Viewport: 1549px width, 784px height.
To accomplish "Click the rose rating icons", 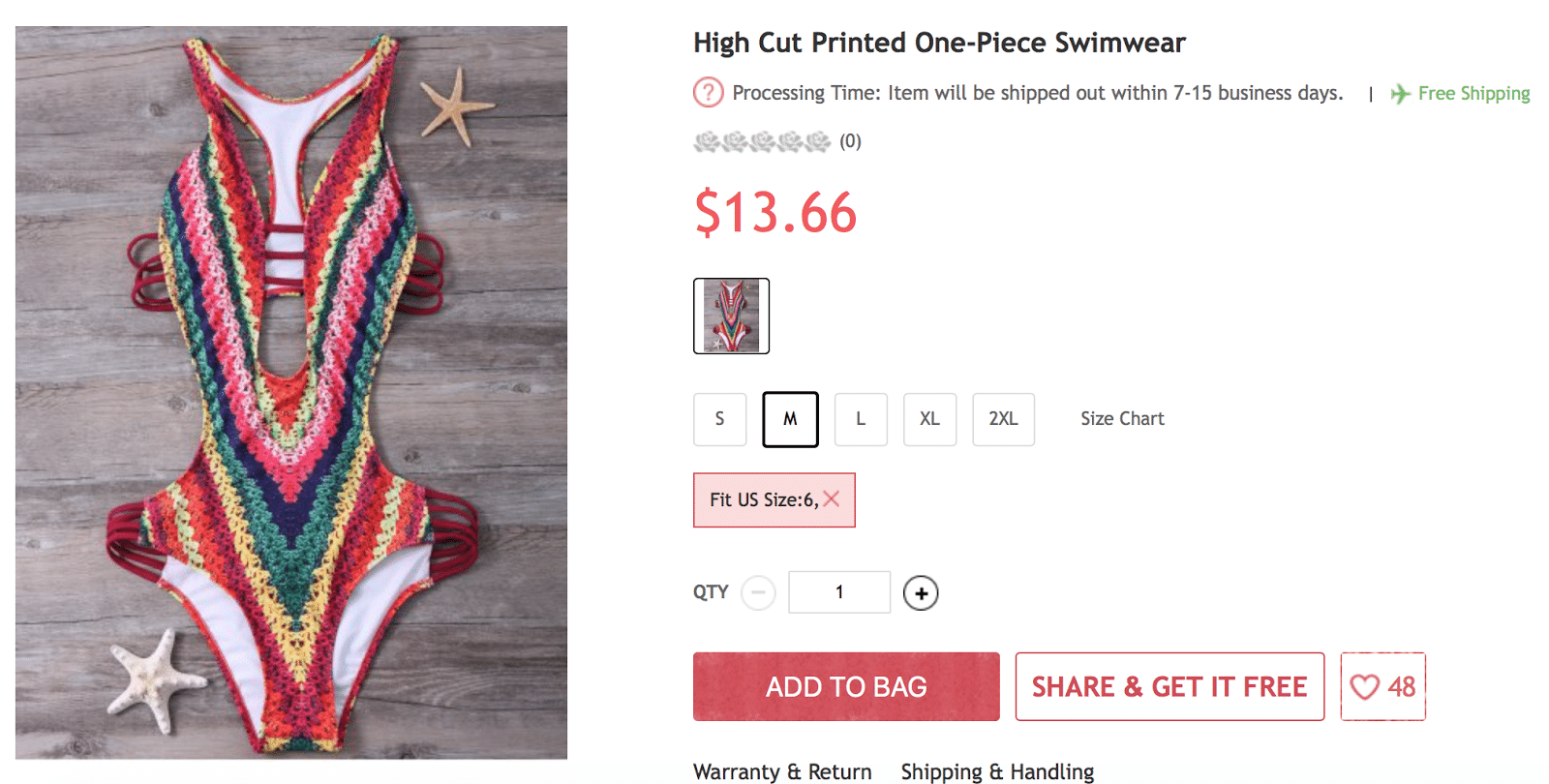I will 762,142.
